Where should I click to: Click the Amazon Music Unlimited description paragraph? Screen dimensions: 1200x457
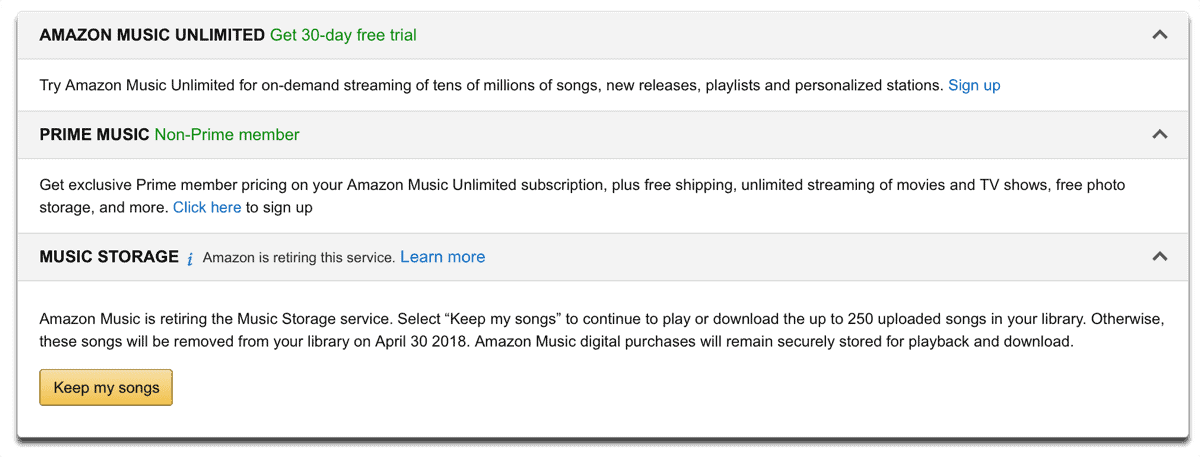pos(490,85)
